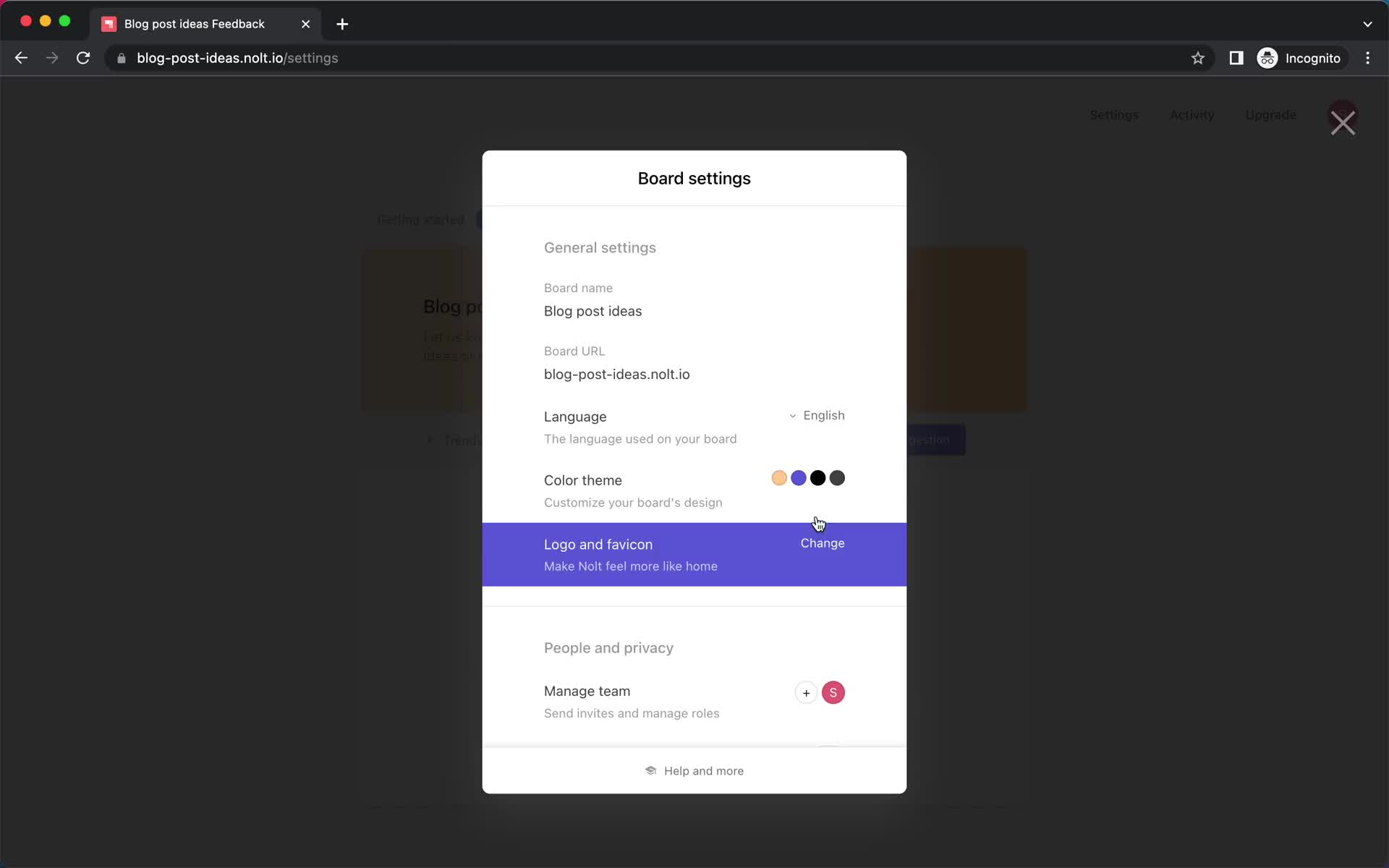This screenshot has height=868, width=1389.
Task: Click the team member avatar icon
Action: pos(832,692)
